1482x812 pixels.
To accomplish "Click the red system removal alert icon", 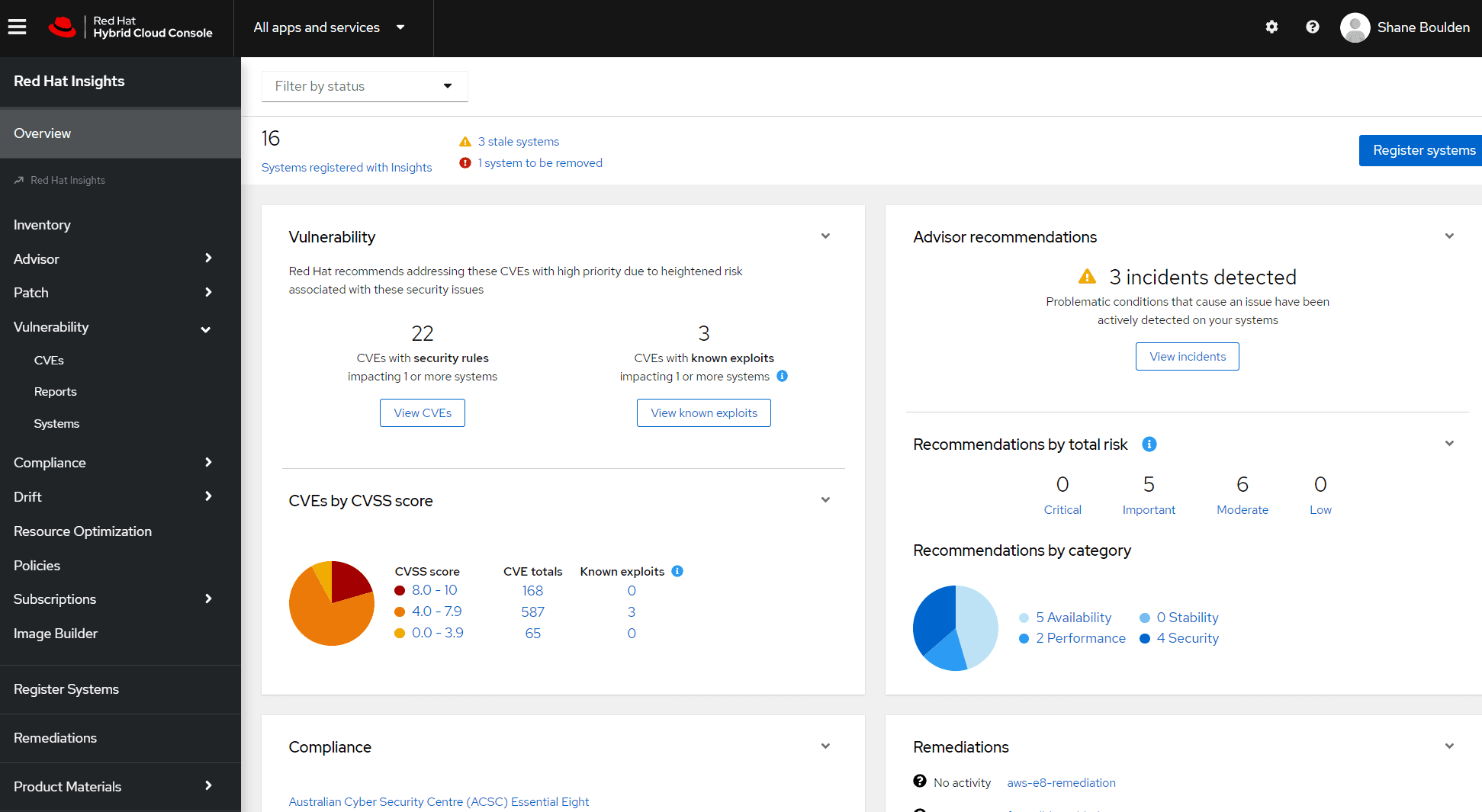I will click(x=465, y=163).
